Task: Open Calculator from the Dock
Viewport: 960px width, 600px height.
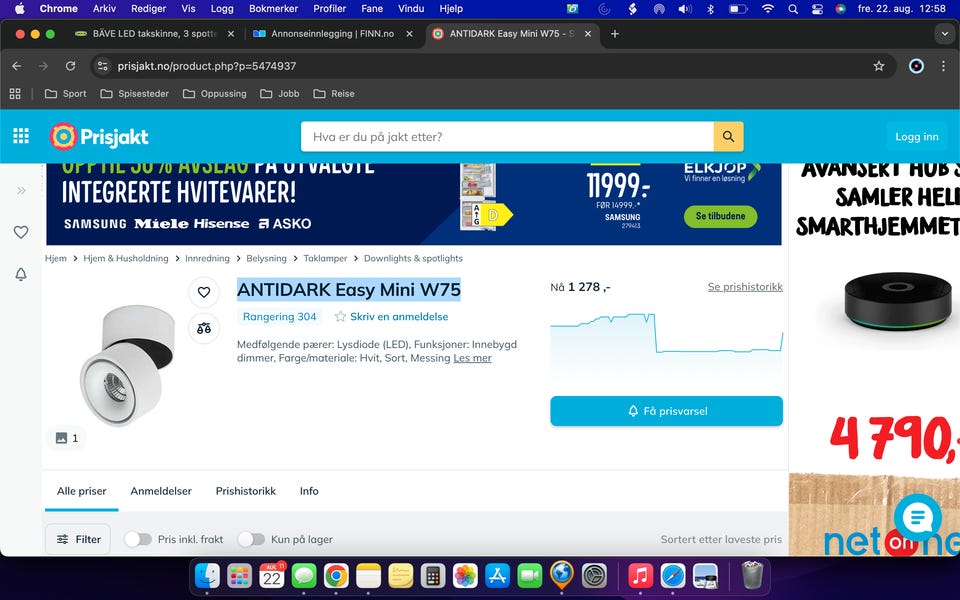Action: pyautogui.click(x=433, y=576)
